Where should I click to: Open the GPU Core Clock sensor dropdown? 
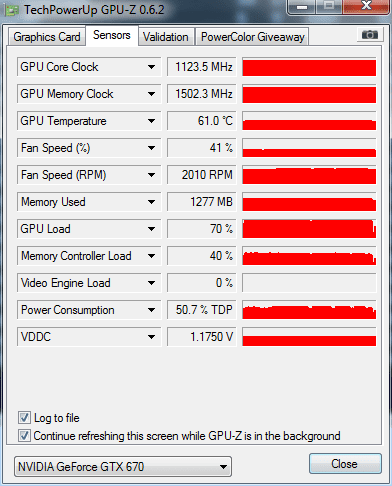(x=151, y=67)
